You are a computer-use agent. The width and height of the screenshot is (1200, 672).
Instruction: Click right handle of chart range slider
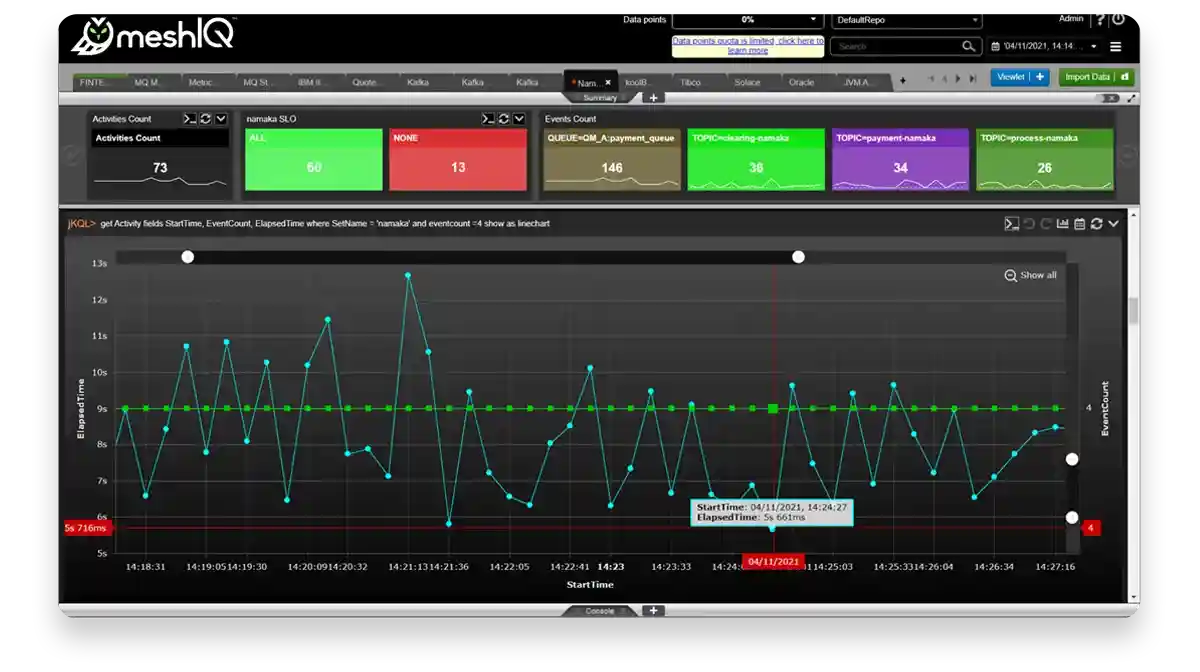798,257
